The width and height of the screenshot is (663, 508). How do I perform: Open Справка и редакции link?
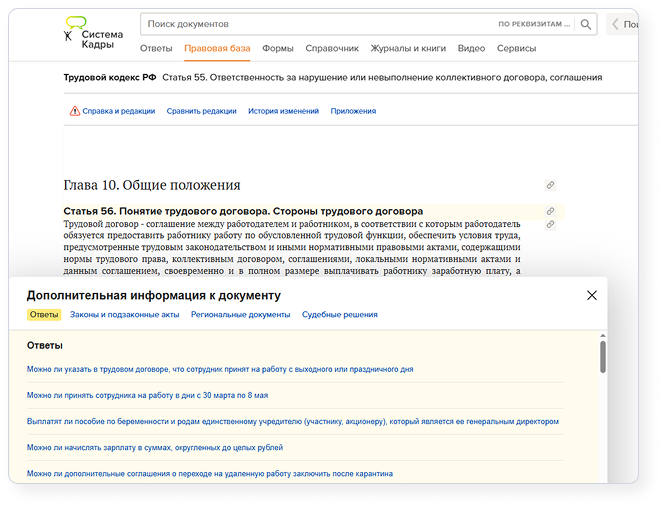118,111
